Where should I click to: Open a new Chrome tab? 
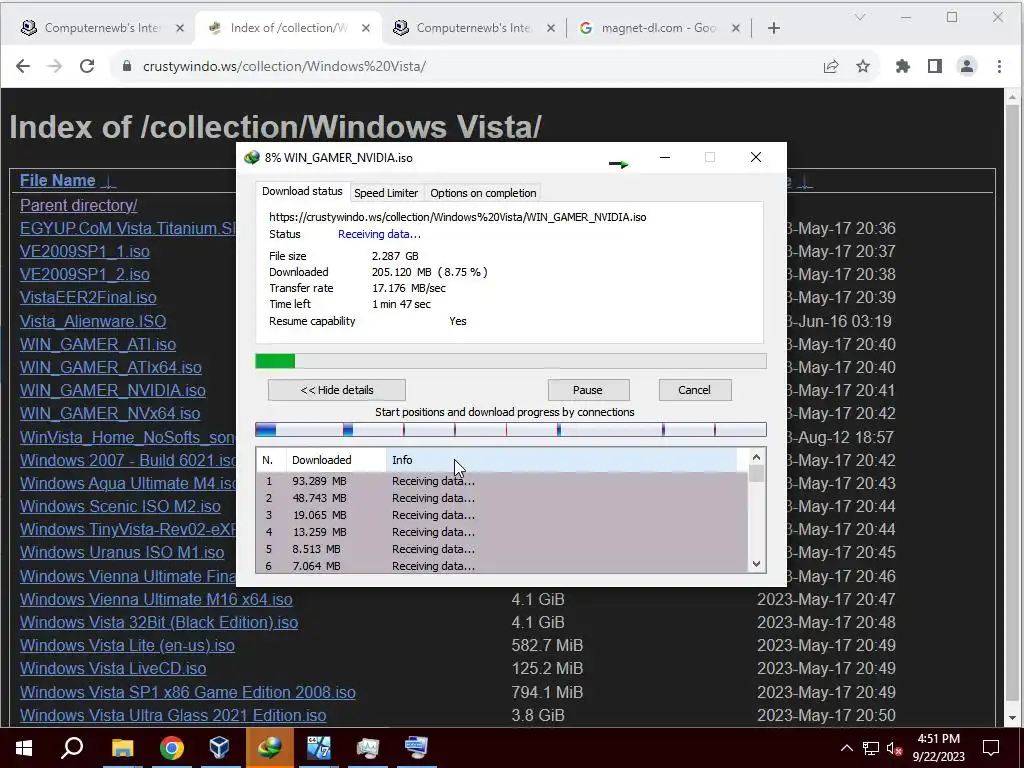point(774,28)
